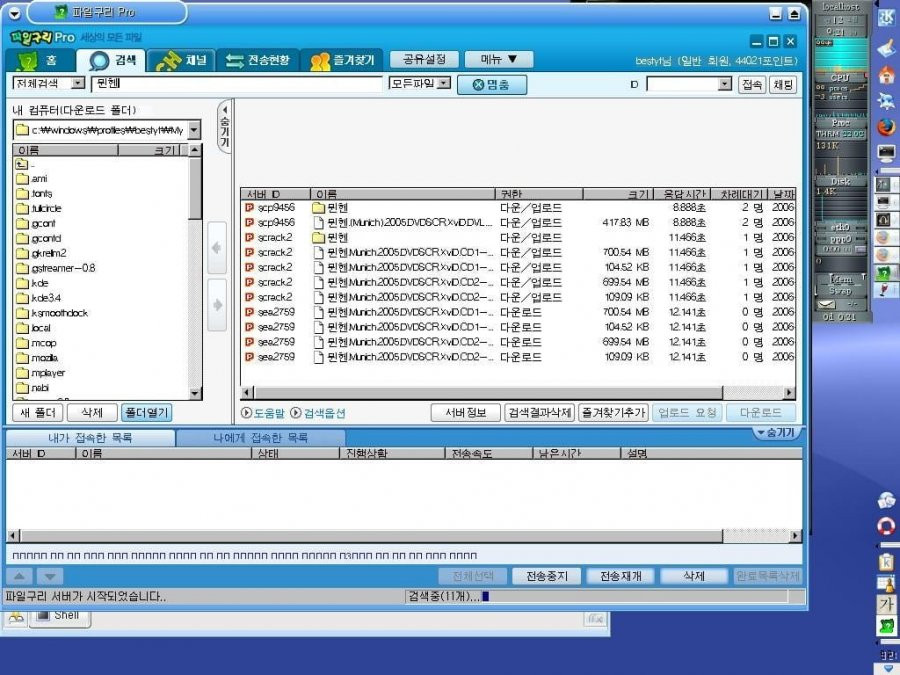
Task: Open the 메뉴 dropdown menu
Action: coord(499,60)
